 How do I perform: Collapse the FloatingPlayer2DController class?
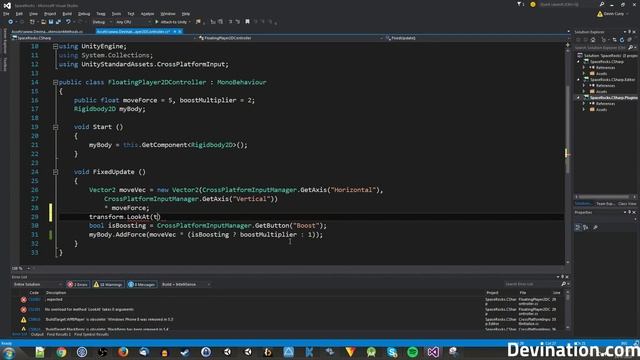(x=55, y=82)
